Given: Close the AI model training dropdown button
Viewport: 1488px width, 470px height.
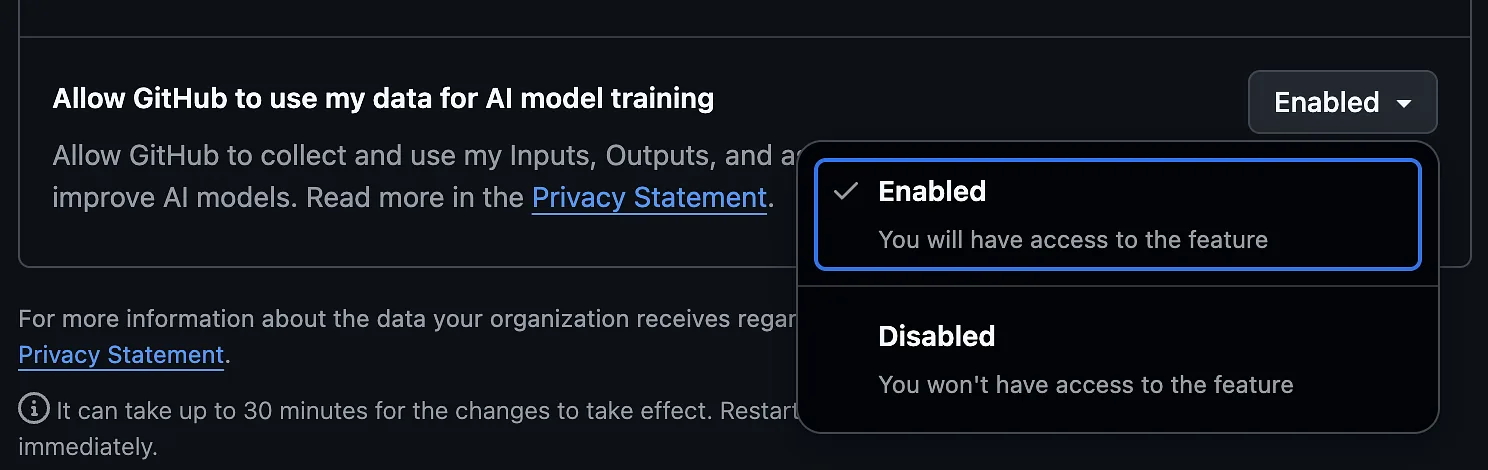Looking at the screenshot, I should pyautogui.click(x=1342, y=102).
